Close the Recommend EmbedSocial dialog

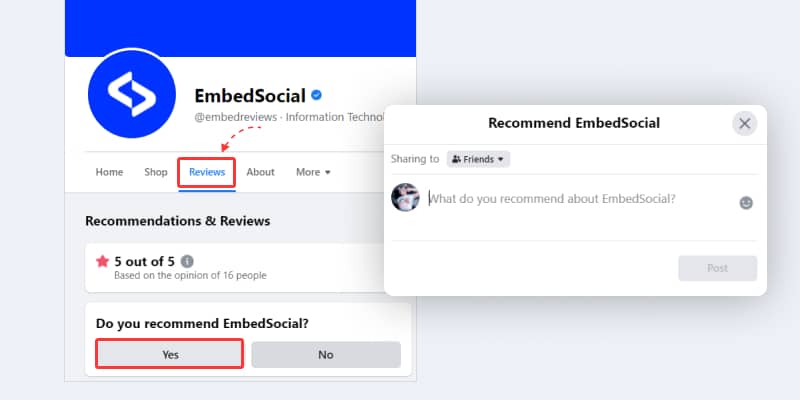coord(744,123)
